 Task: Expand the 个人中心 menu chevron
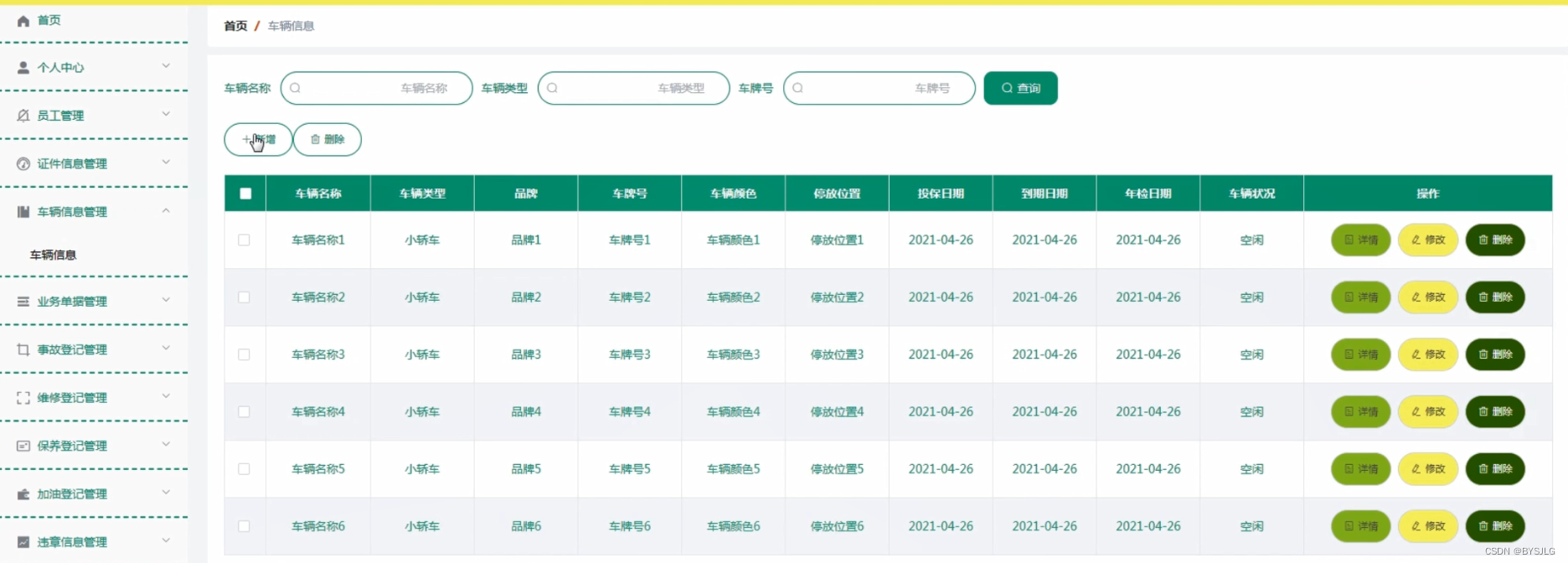tap(166, 65)
